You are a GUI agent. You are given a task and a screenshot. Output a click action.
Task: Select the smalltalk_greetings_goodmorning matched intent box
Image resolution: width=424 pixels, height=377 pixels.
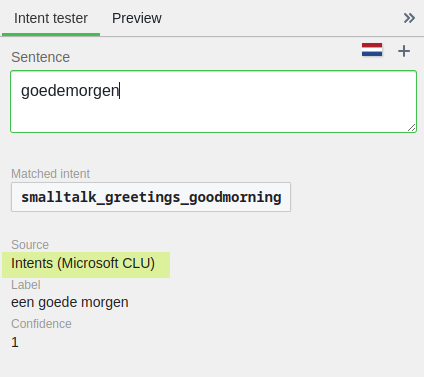pyautogui.click(x=151, y=197)
